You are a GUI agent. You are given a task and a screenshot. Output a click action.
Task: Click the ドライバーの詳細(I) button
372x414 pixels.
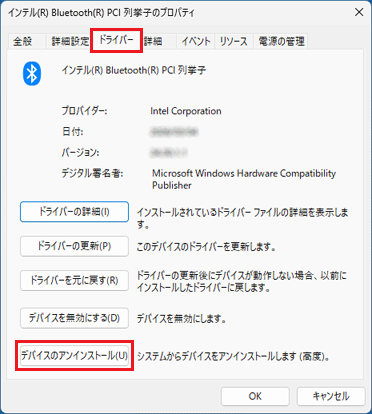pos(74,212)
